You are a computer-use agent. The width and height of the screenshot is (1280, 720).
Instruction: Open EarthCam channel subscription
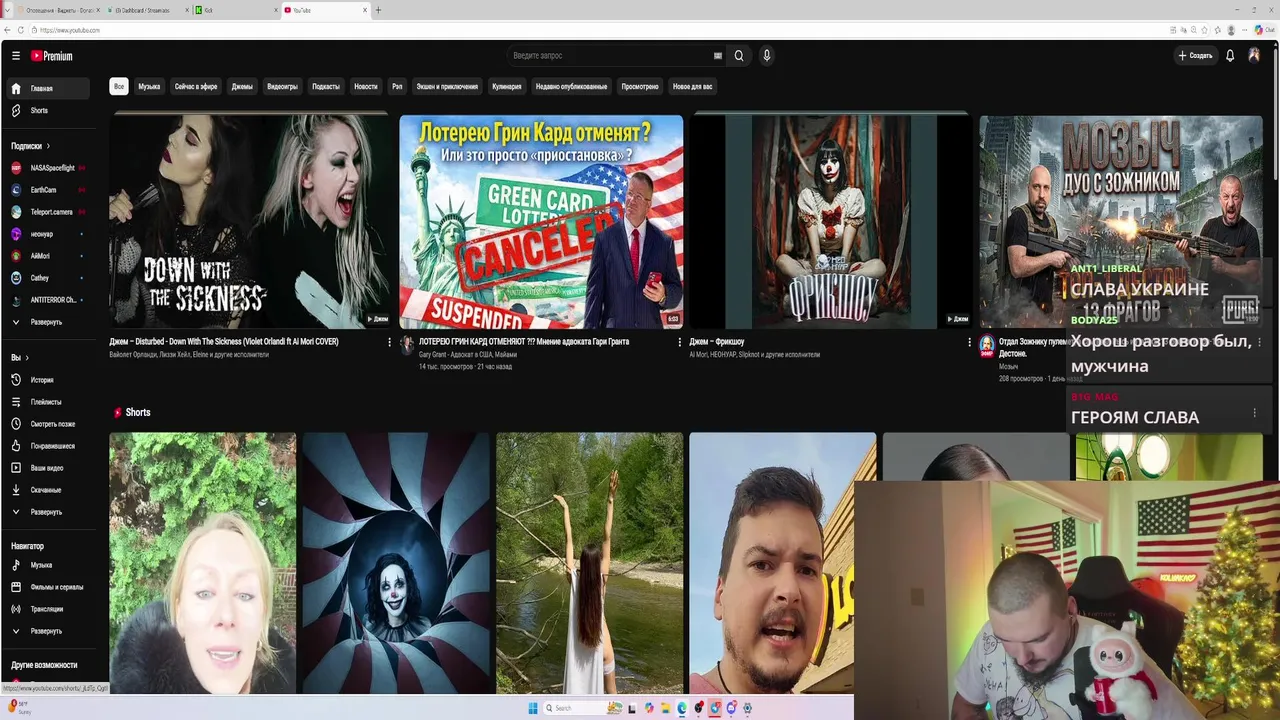tap(47, 190)
